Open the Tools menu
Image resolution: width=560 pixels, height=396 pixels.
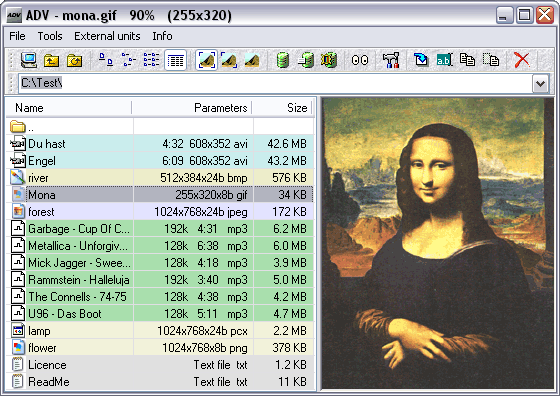(50, 36)
